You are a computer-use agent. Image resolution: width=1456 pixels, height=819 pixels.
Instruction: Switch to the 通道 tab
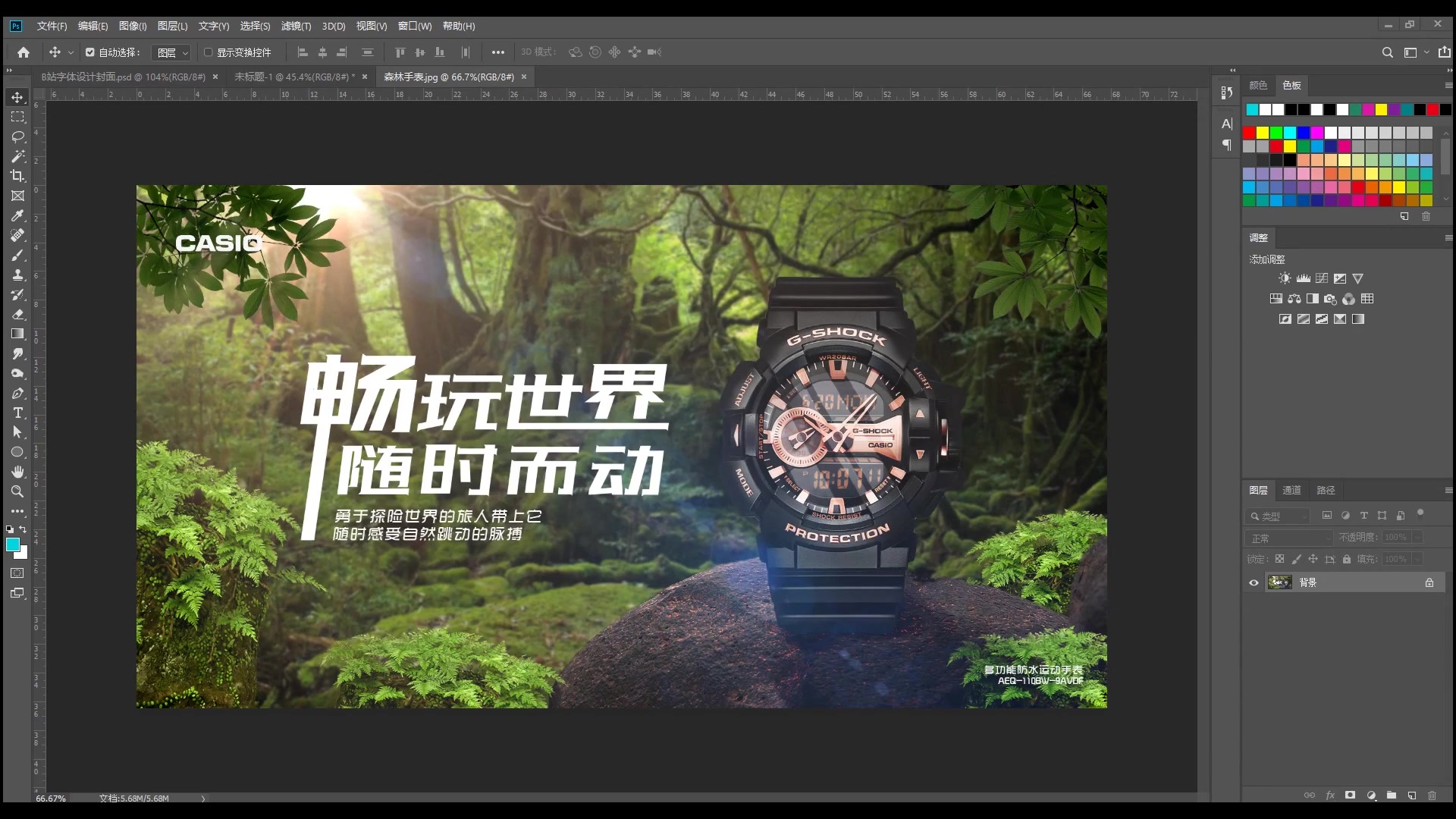click(x=1291, y=490)
